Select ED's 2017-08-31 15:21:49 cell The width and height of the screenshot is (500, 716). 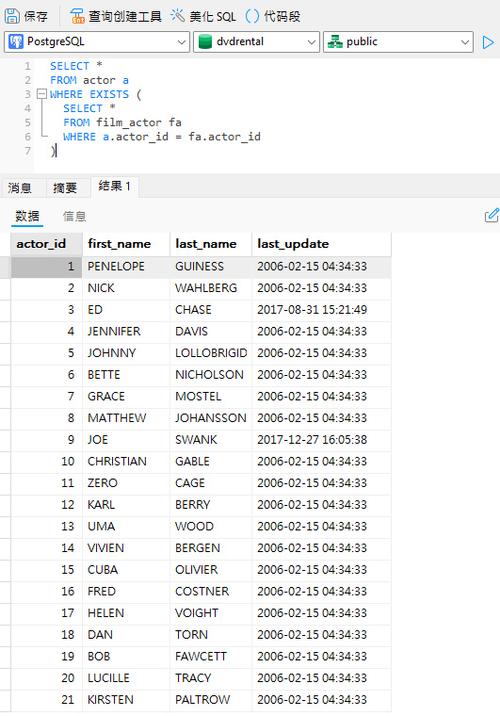(x=321, y=310)
